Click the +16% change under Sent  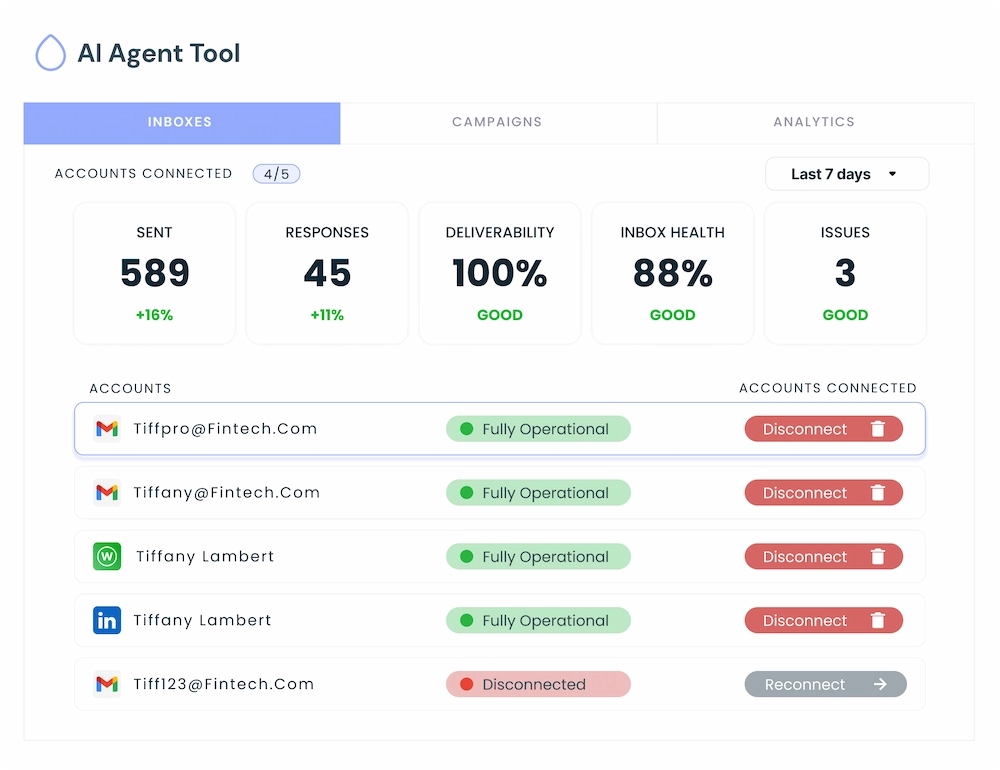154,315
